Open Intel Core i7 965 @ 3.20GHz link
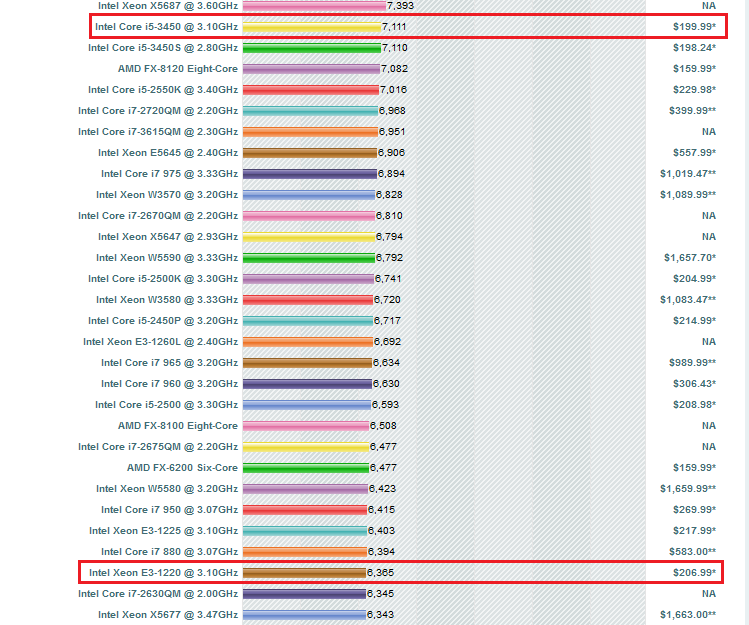The height and width of the screenshot is (625, 749). coord(169,363)
